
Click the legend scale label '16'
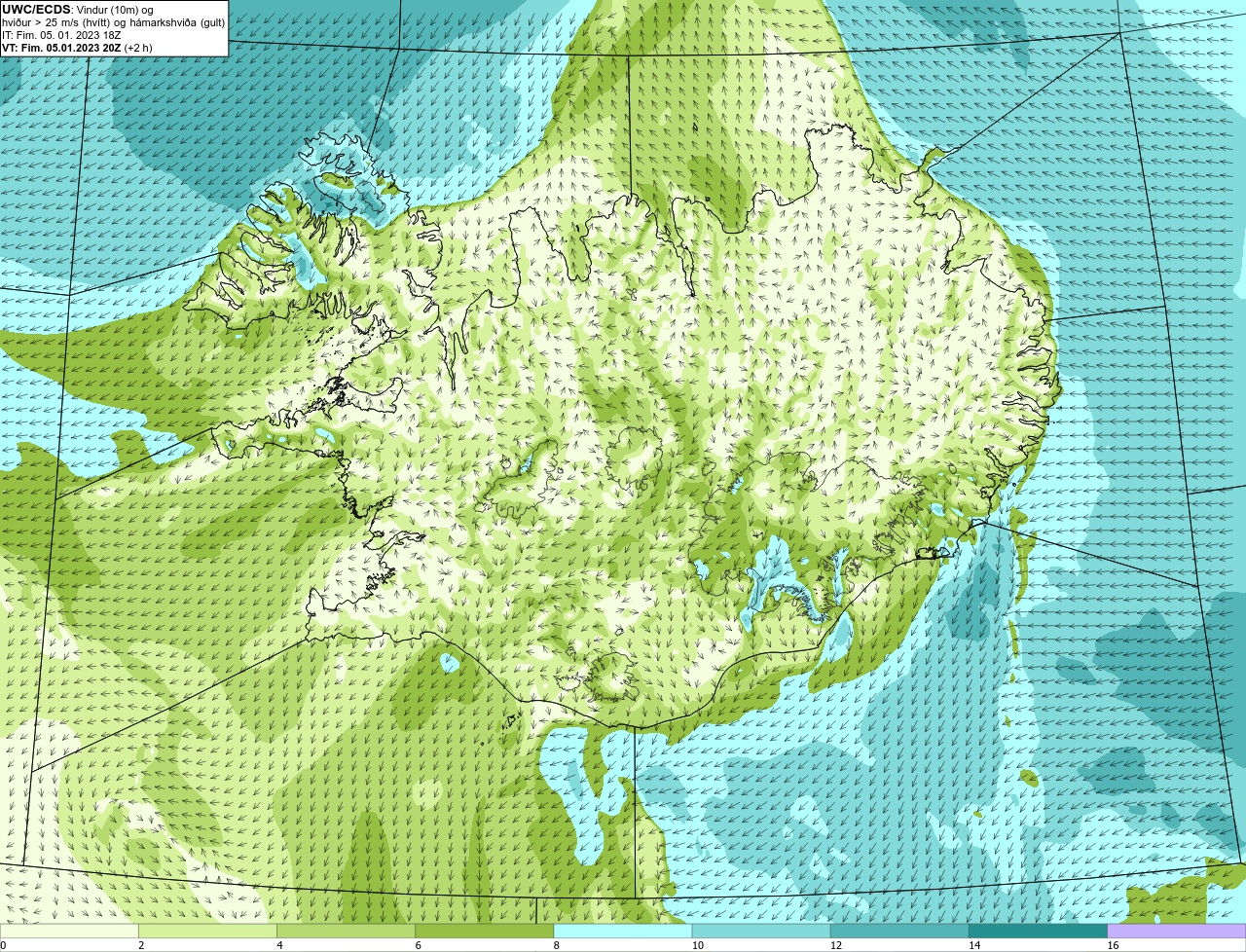(x=1113, y=945)
